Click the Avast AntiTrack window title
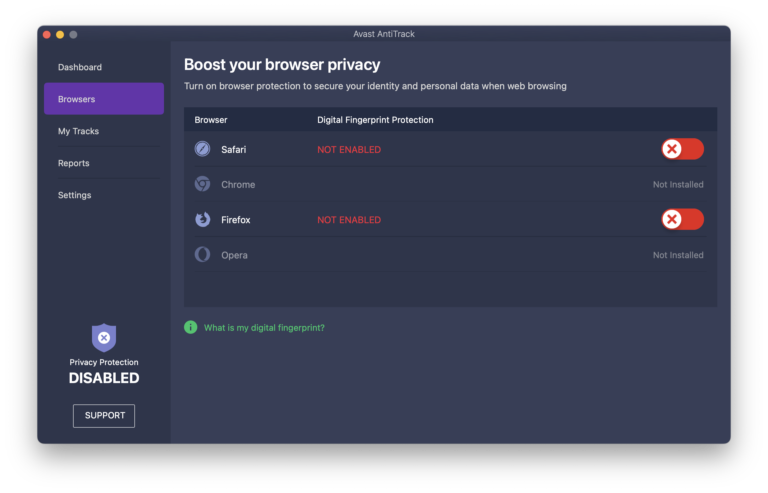Viewport: 768px width, 493px height. 384,34
